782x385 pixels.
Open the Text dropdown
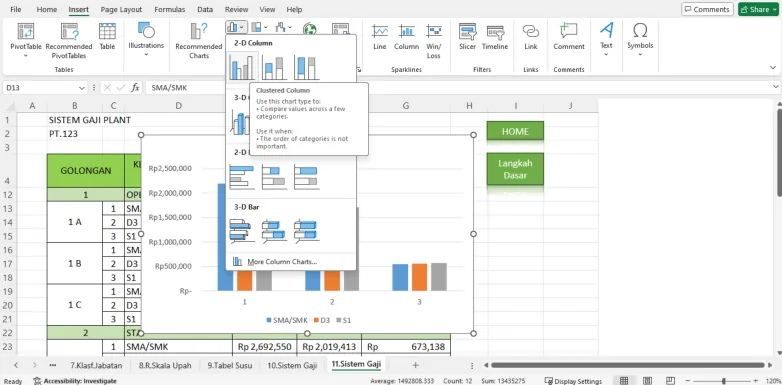[606, 40]
